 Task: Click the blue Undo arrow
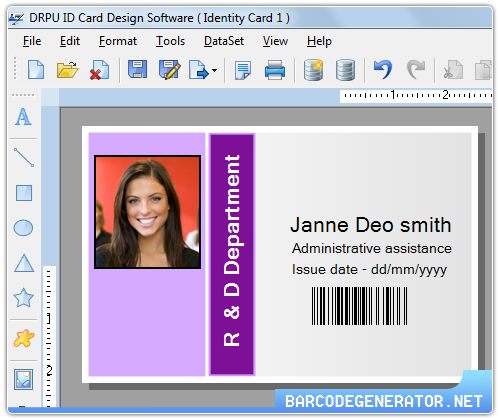(383, 69)
